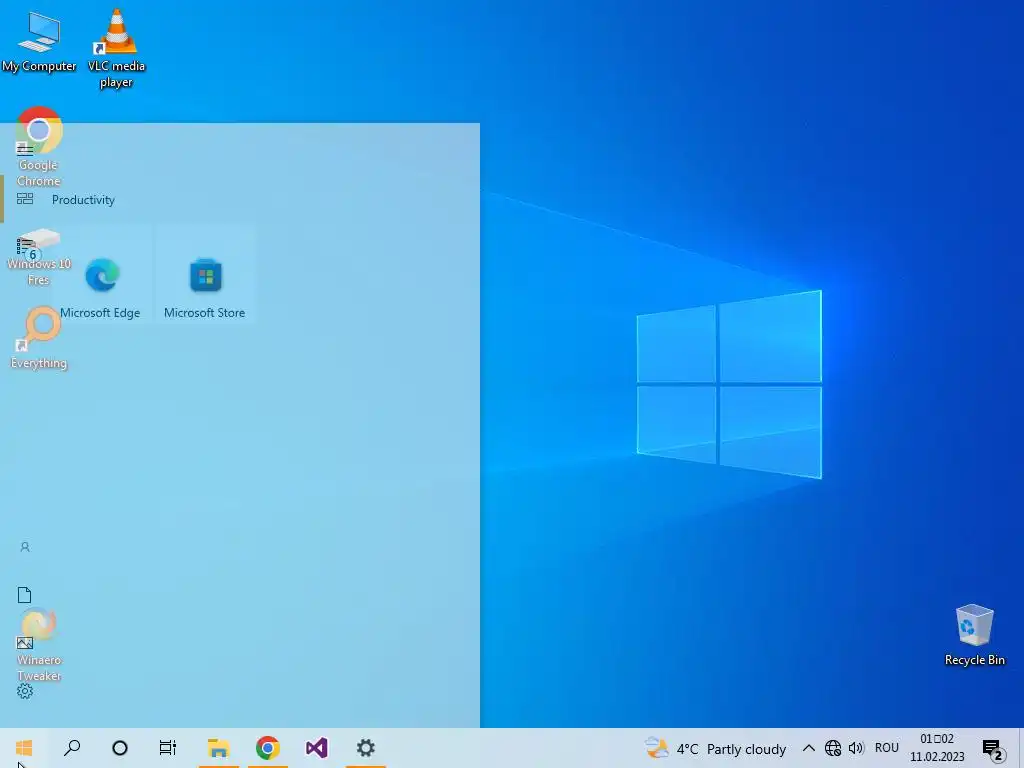Open Pictures icon in Start sidebar
The width and height of the screenshot is (1024, 768).
coord(25,643)
